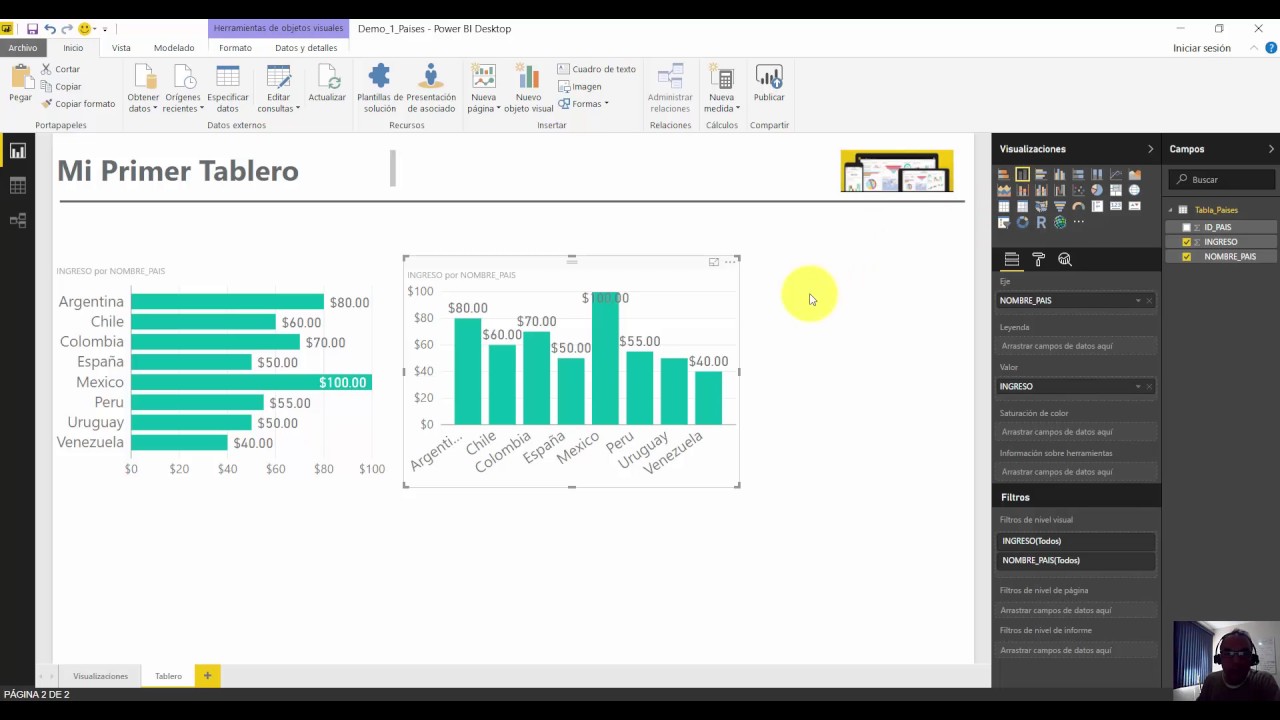Screen dimensions: 1280x720
Task: Open the Analytics magnifier pane
Action: (x=1065, y=259)
